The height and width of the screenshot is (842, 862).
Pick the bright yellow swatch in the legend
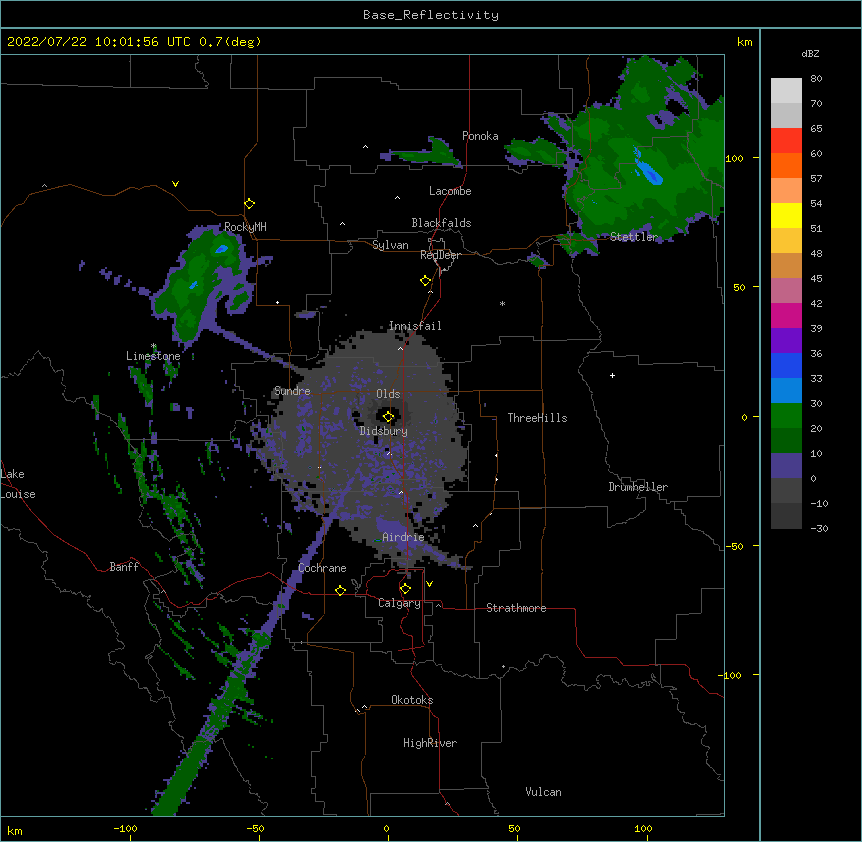point(786,215)
